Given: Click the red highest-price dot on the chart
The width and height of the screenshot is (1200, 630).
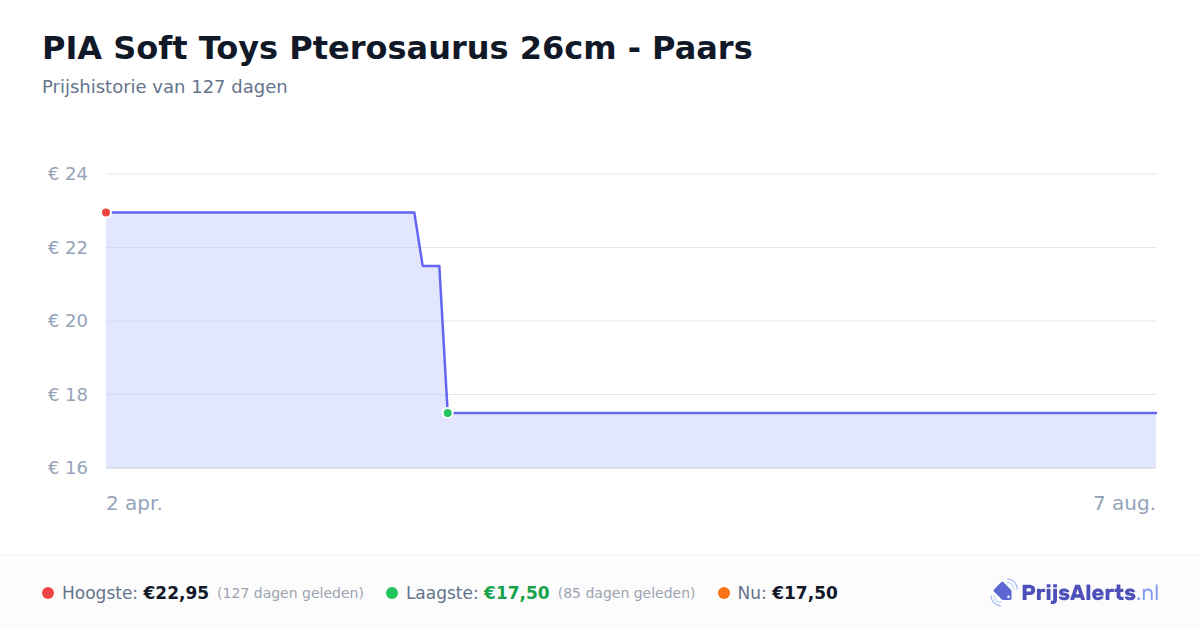Looking at the screenshot, I should pyautogui.click(x=106, y=212).
